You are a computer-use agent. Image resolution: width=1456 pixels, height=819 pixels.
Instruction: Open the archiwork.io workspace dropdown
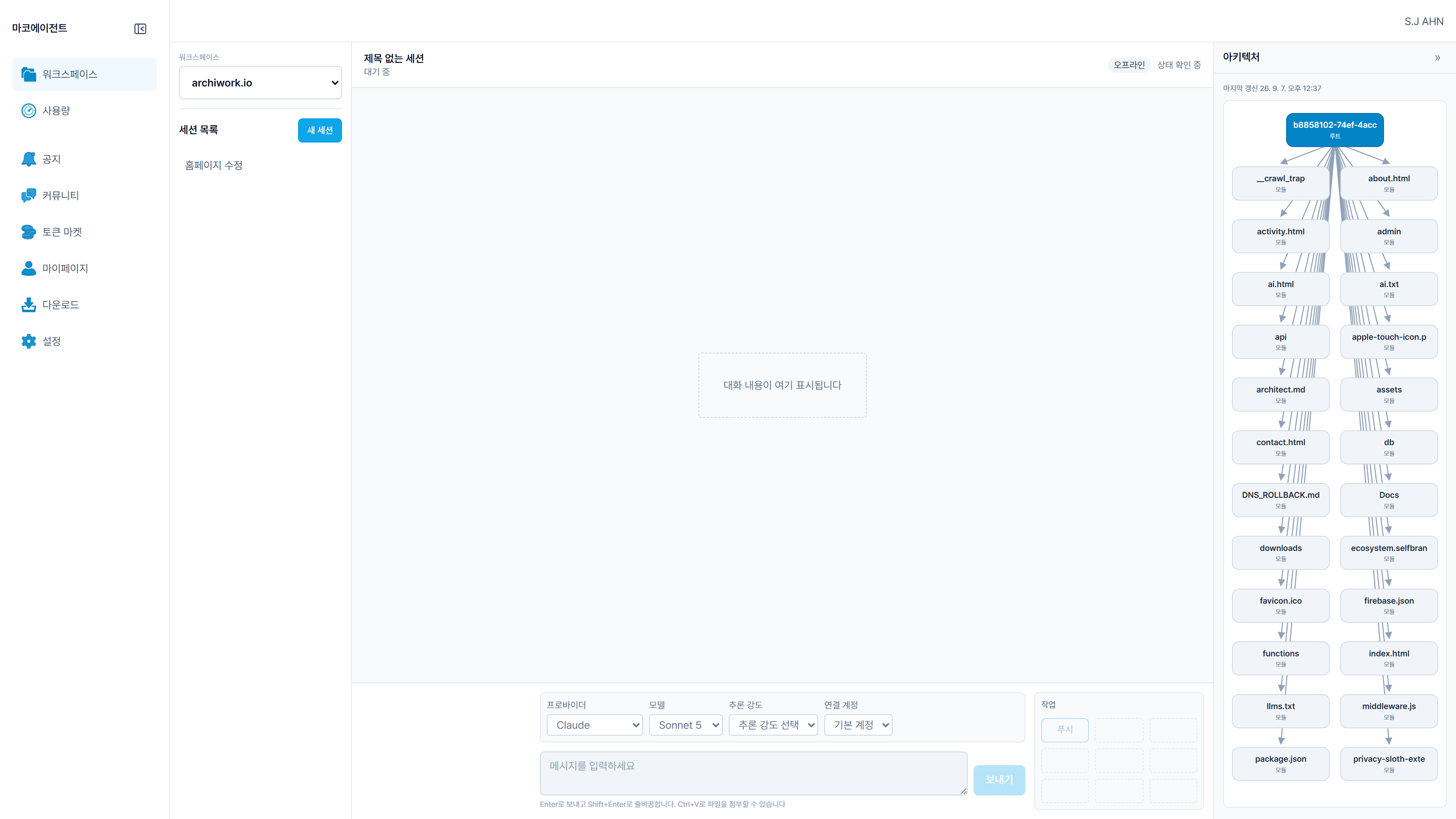260,83
